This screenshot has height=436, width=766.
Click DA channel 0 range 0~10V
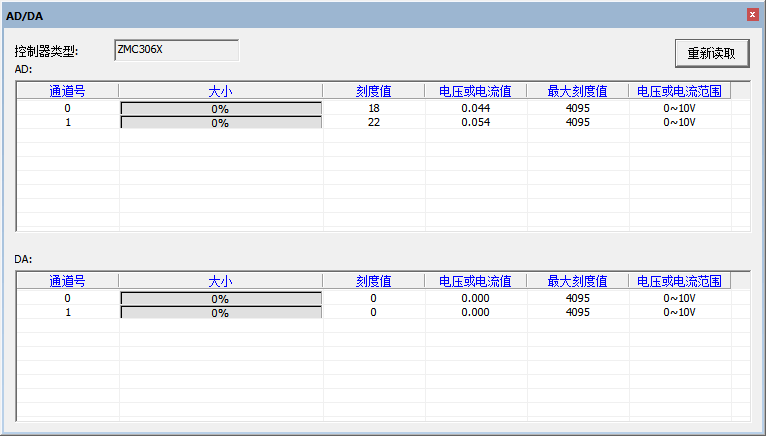click(x=680, y=298)
